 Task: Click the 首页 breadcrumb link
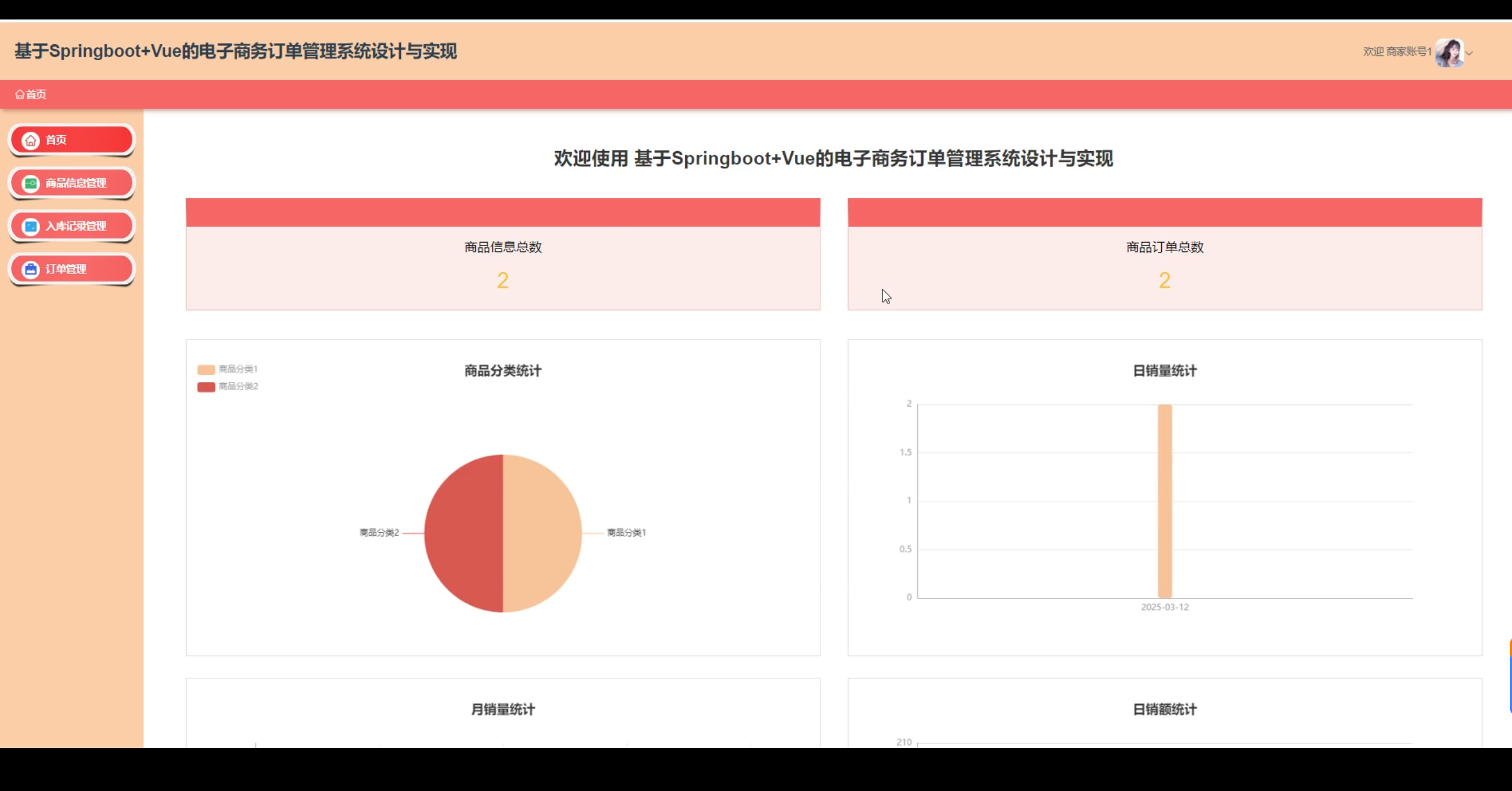[x=35, y=94]
